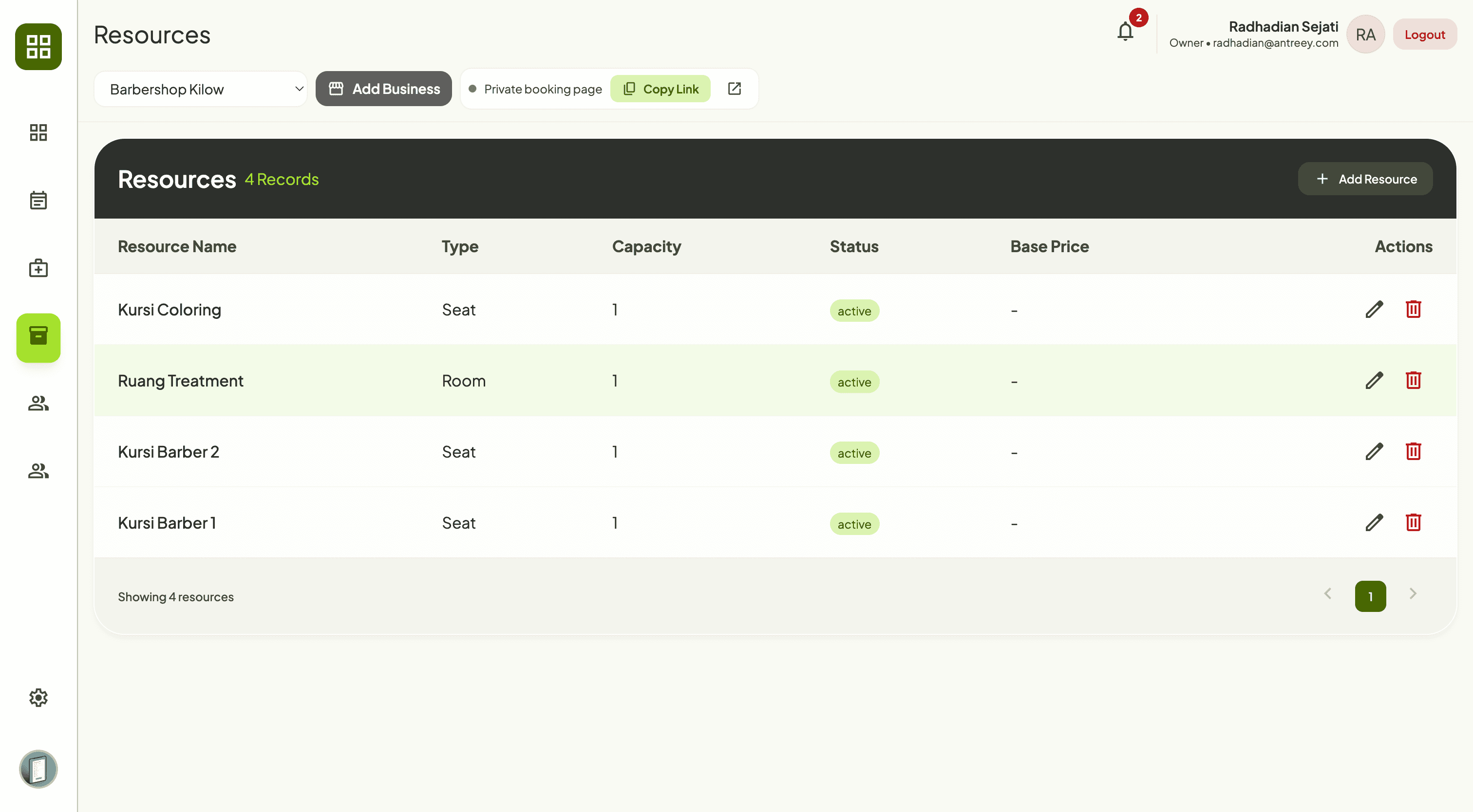Edit Ruang Treatment with the pencil icon
Screen dimensions: 1473x812
(x=1374, y=380)
